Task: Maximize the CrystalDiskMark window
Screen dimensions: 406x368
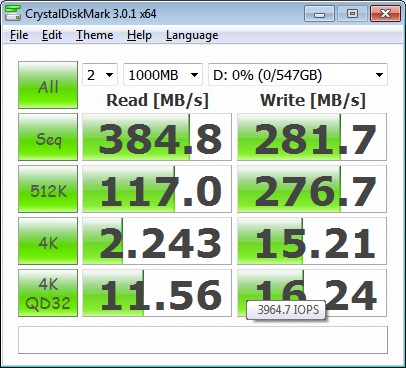Action: click(352, 14)
